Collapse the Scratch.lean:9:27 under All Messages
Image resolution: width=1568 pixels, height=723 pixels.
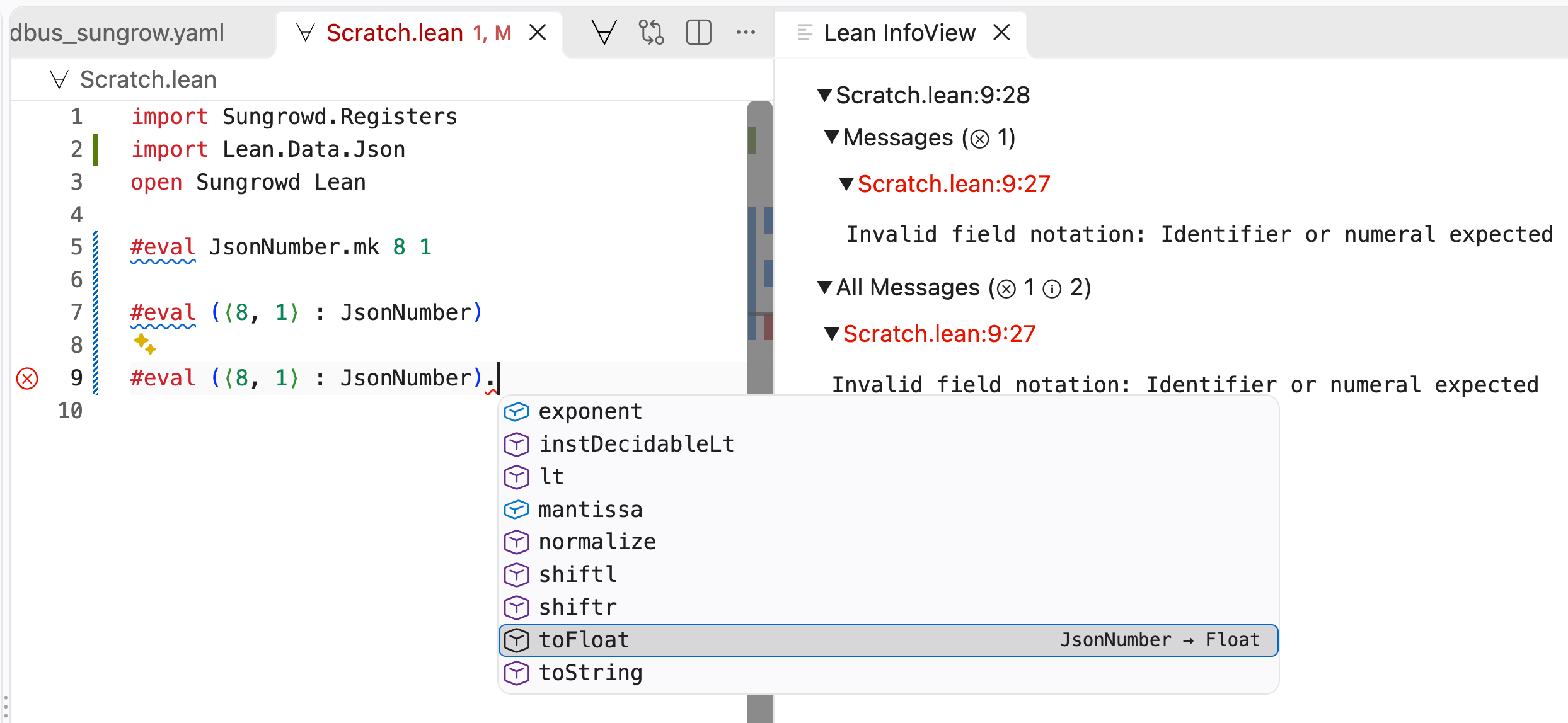coord(832,334)
